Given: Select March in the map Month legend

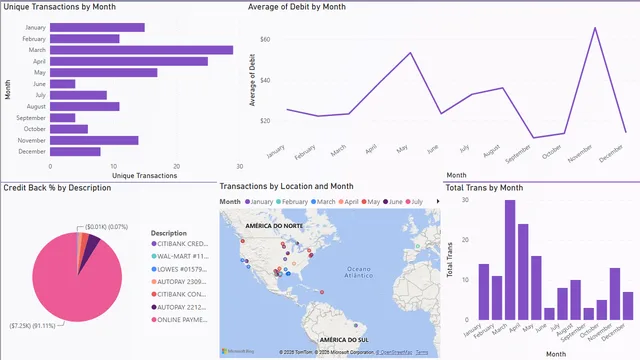Looking at the screenshot, I should (323, 202).
